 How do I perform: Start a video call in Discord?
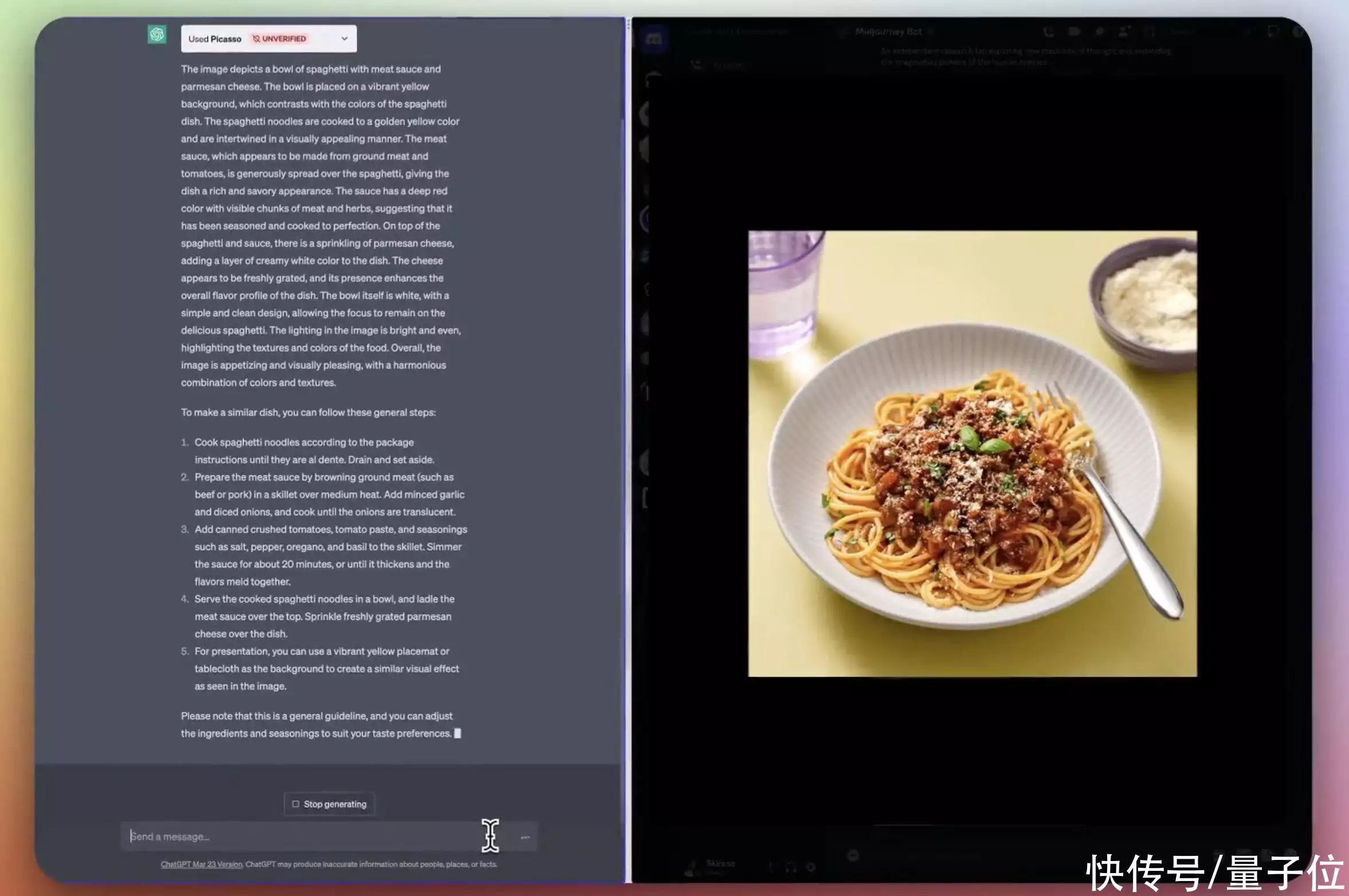(1074, 32)
